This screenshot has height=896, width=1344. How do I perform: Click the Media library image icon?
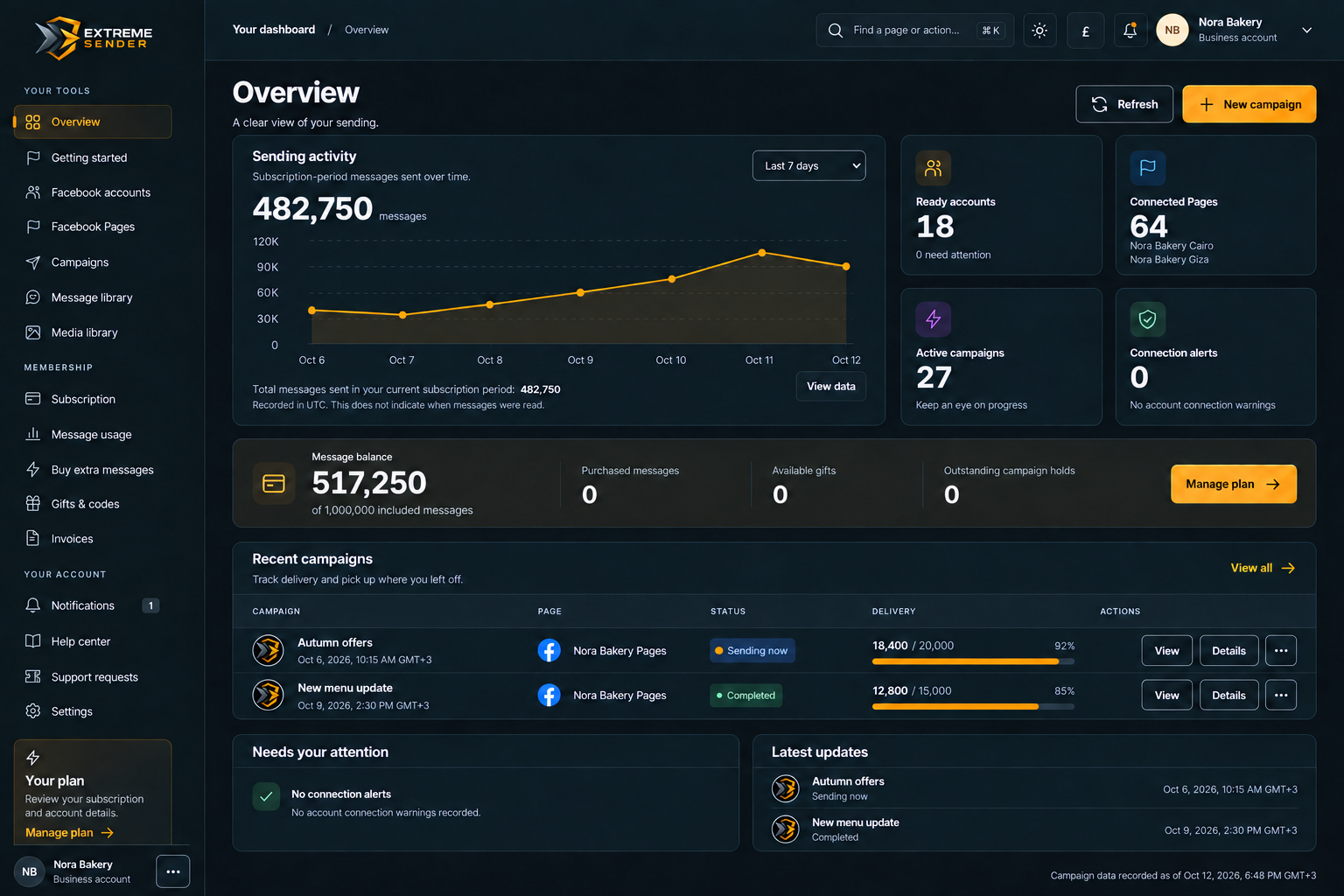pyautogui.click(x=33, y=332)
